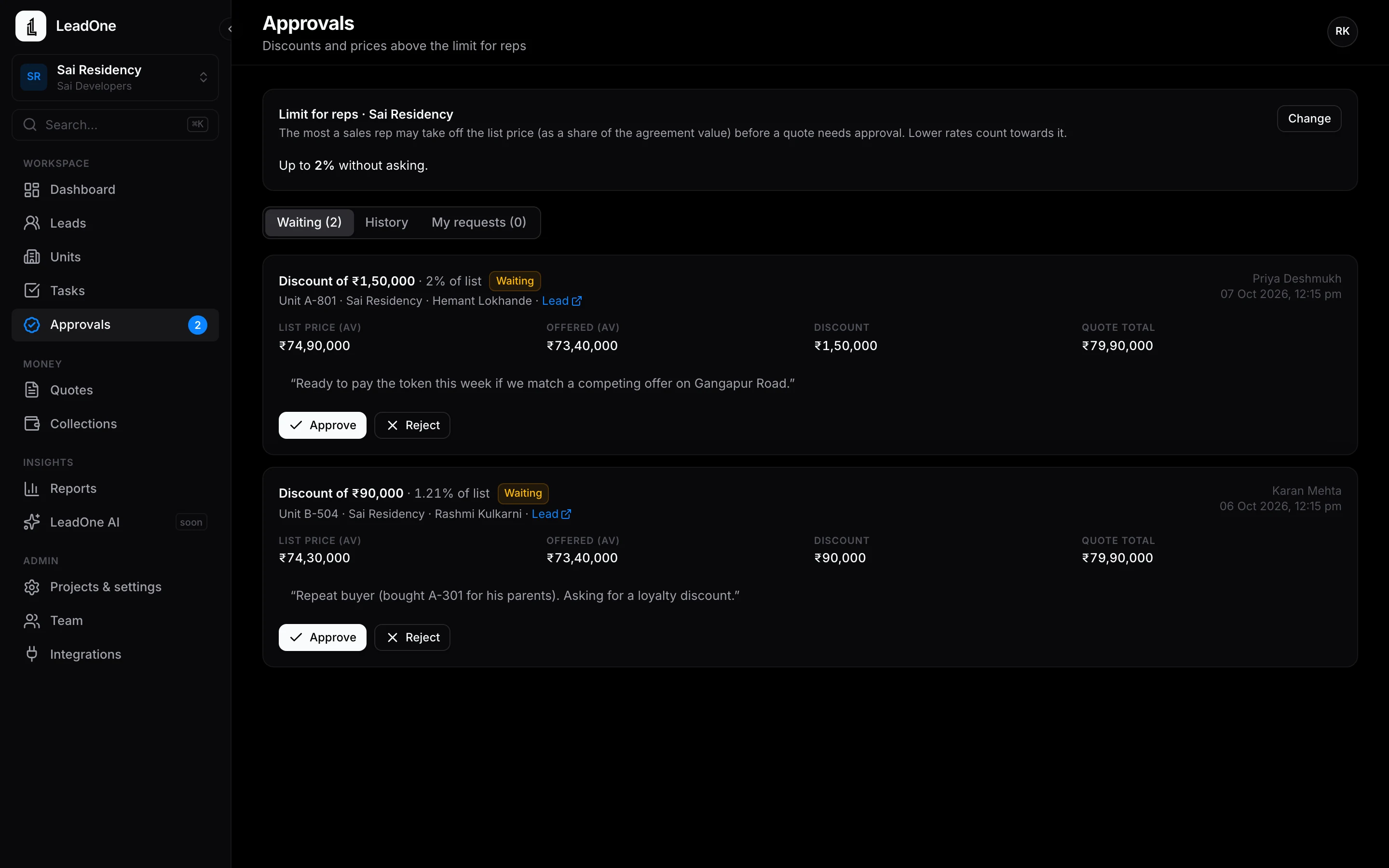Click the timestamp 07 Oct 2026, 12:15 pm
Image resolution: width=1389 pixels, height=868 pixels.
(x=1280, y=295)
